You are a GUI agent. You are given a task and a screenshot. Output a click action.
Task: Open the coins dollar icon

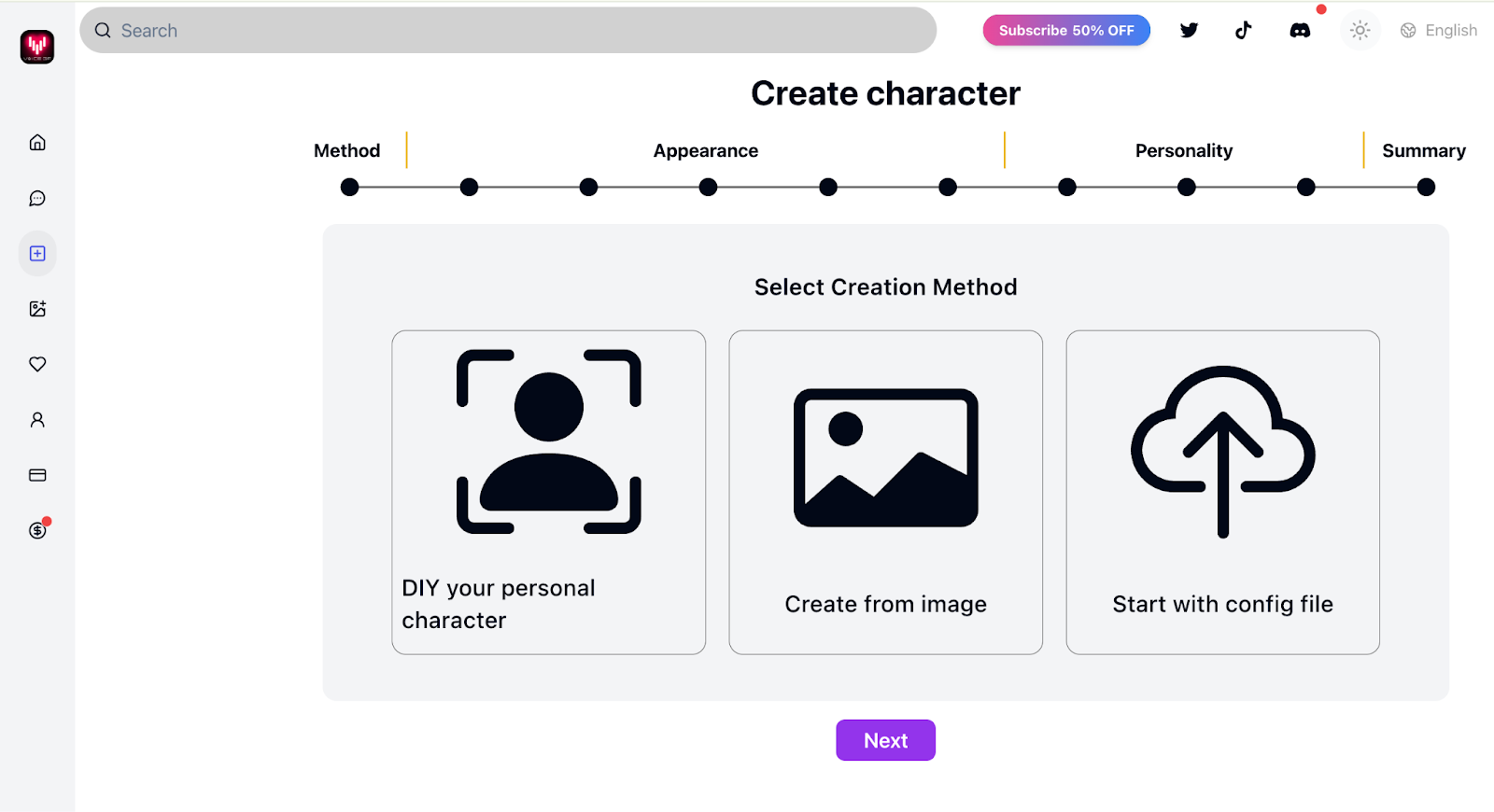[37, 530]
